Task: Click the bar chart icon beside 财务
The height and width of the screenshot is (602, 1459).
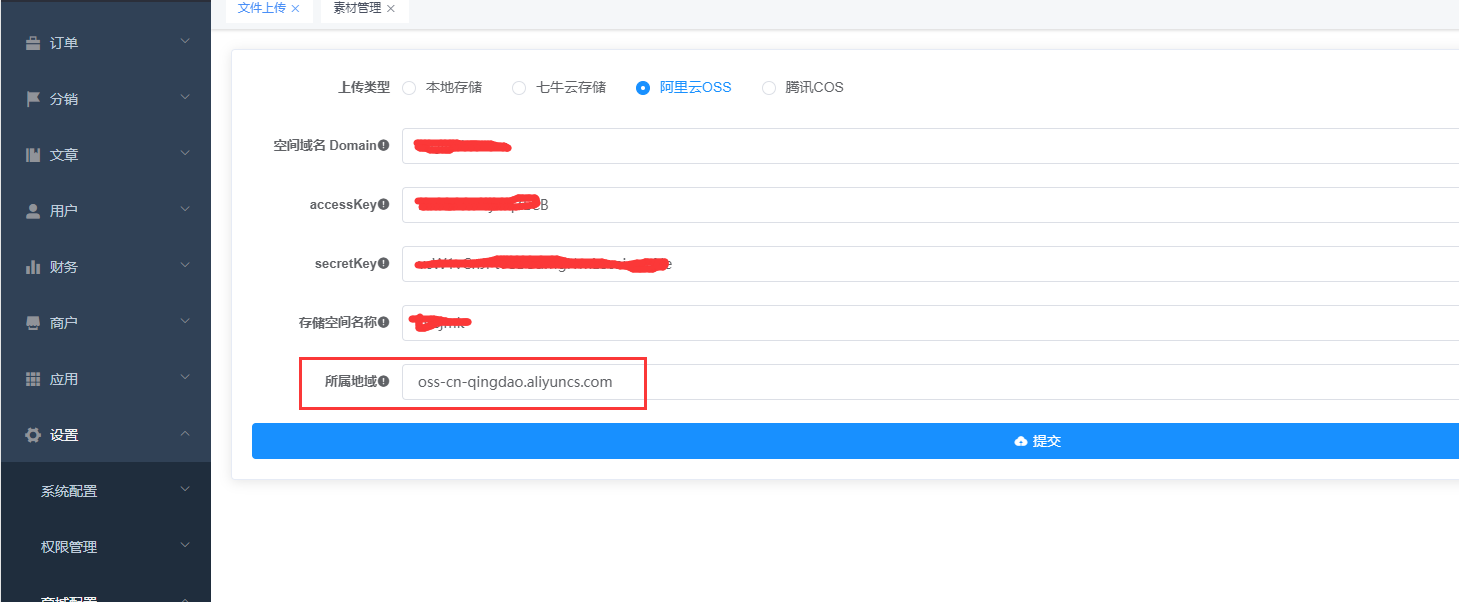Action: [33, 267]
